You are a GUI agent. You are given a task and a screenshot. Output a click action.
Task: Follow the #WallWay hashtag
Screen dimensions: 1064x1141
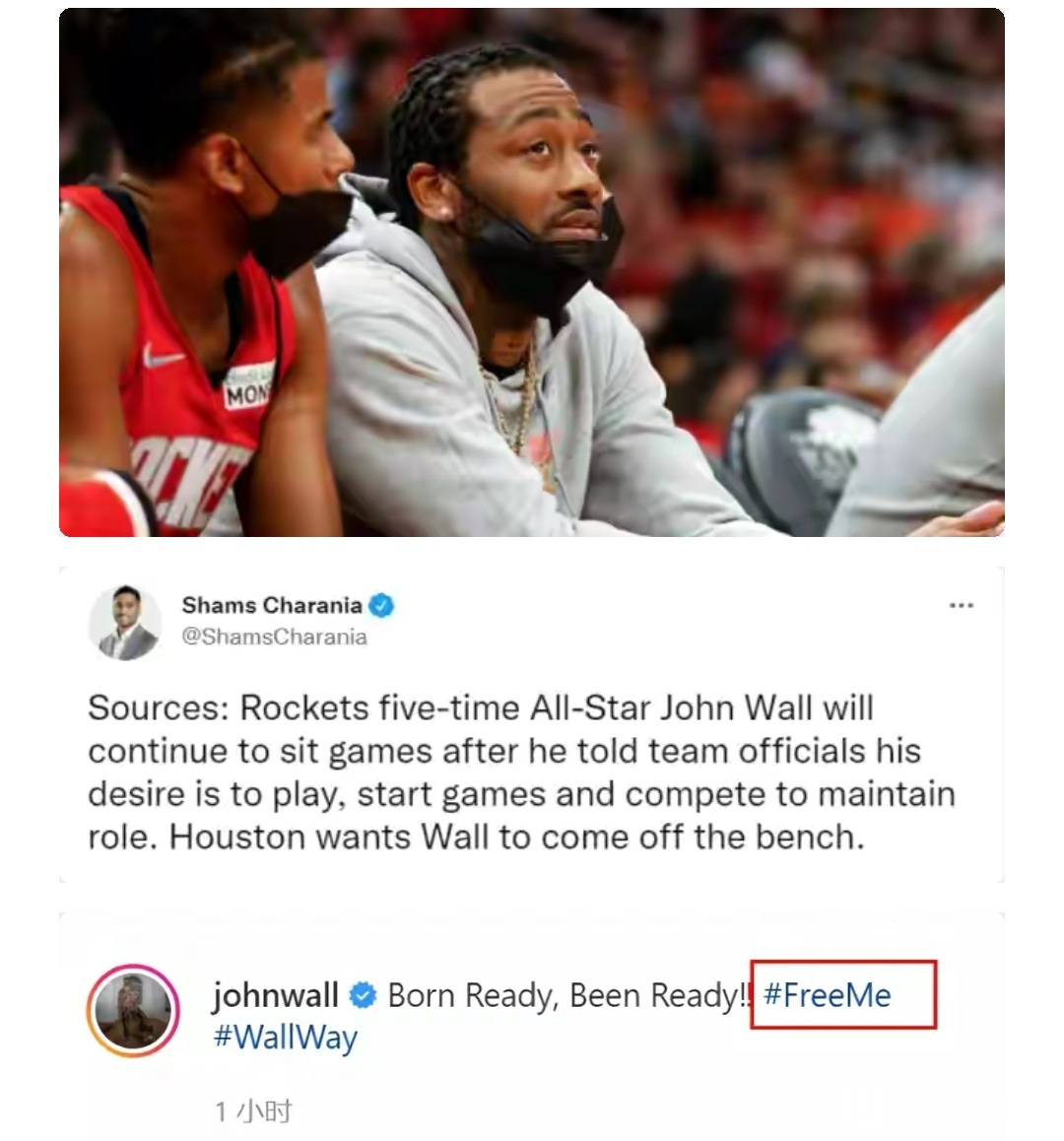pos(286,1038)
